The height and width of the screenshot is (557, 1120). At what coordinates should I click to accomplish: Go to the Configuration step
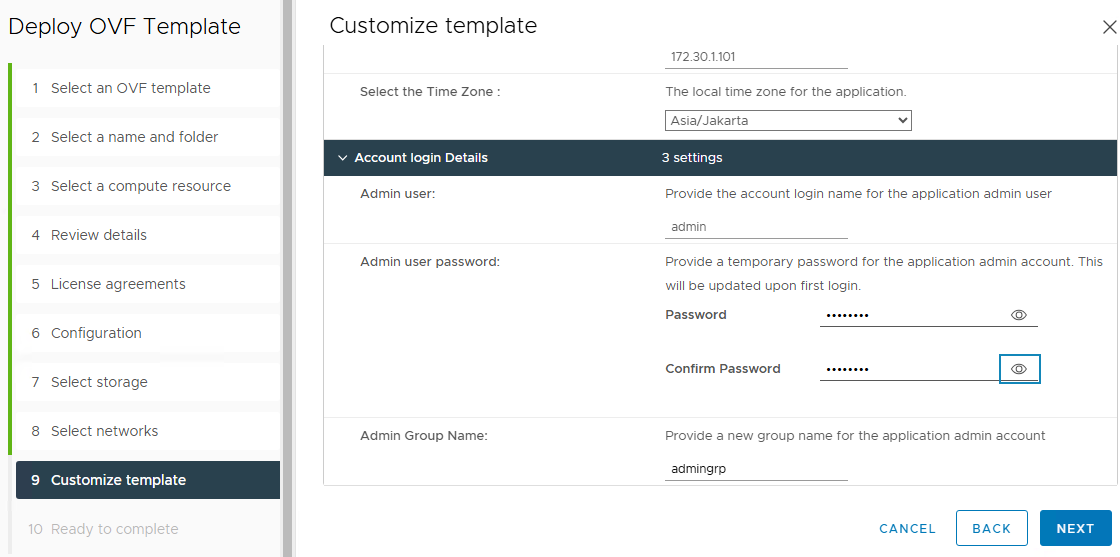tap(96, 333)
